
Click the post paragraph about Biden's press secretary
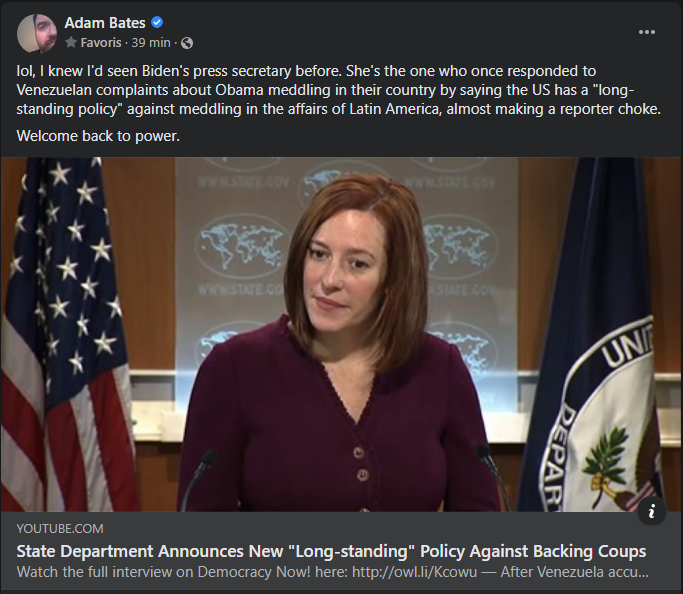(x=338, y=90)
